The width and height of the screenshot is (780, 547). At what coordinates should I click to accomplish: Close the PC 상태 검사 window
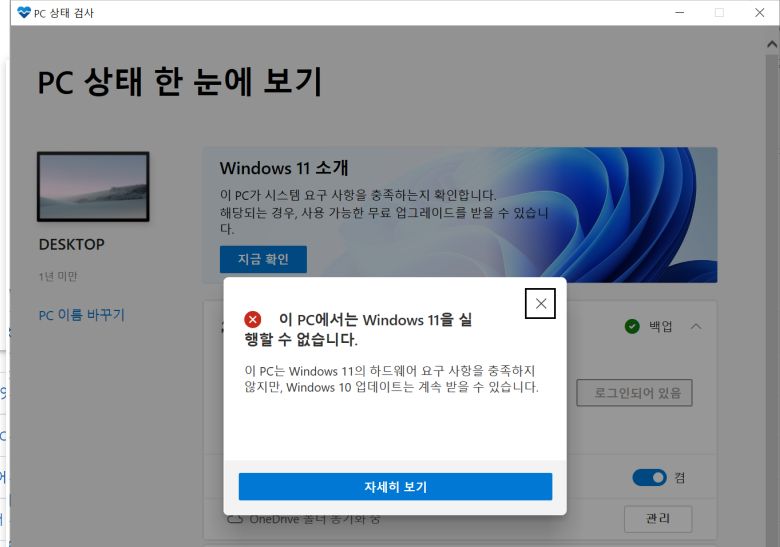coord(759,12)
